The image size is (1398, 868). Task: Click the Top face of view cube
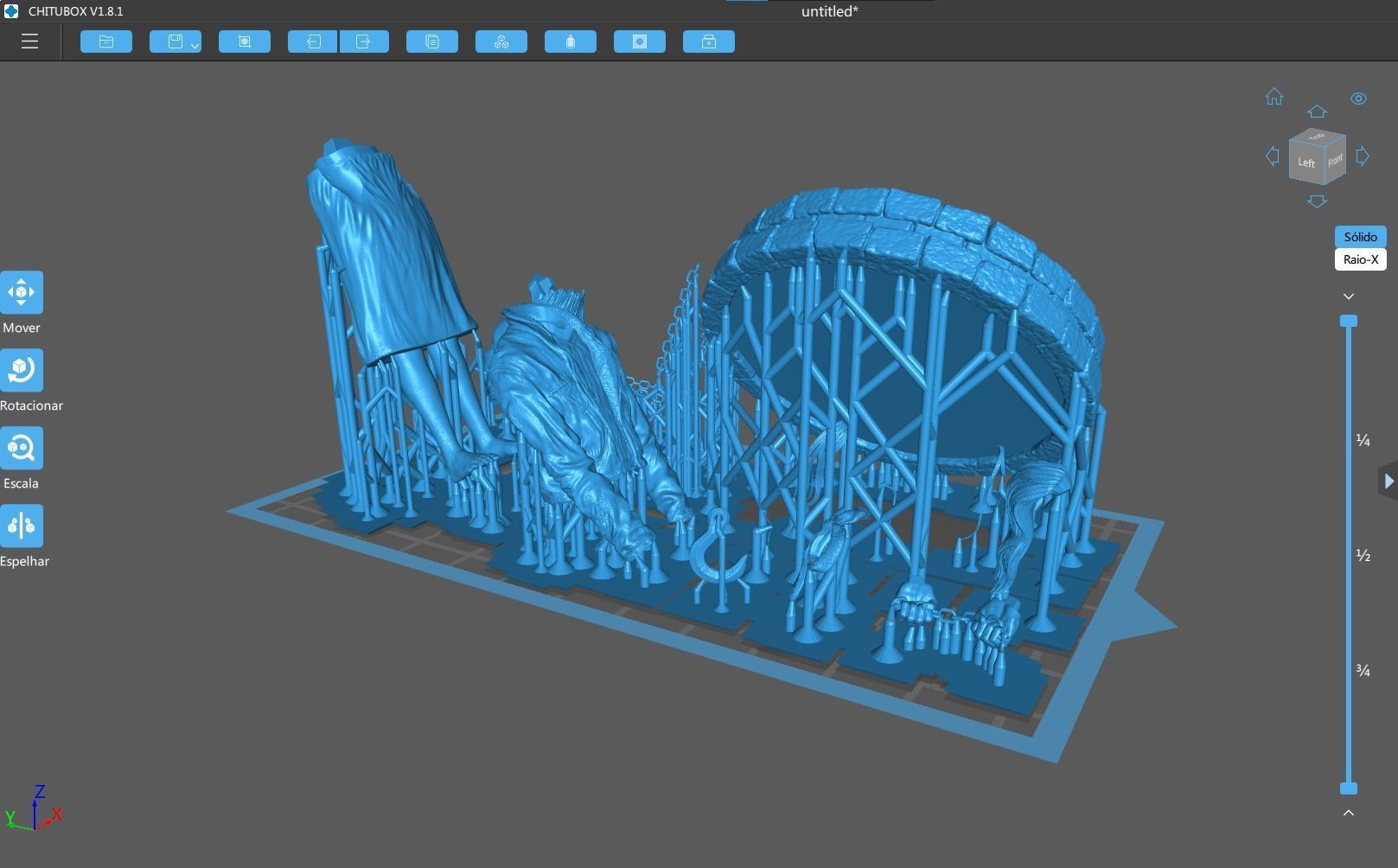[1318, 137]
